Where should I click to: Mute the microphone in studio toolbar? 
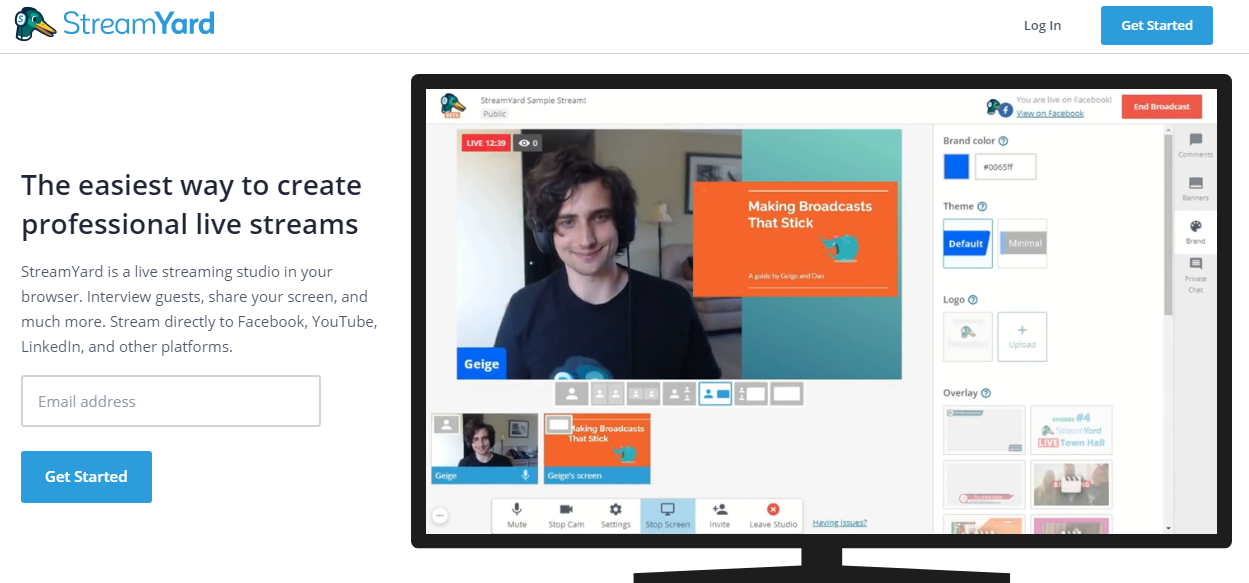tap(517, 510)
